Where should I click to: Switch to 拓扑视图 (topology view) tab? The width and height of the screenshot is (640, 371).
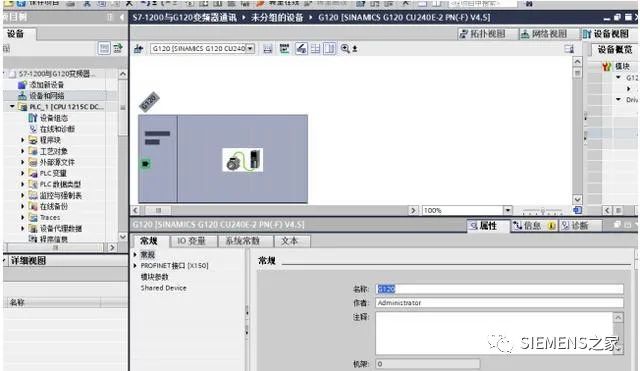point(487,34)
